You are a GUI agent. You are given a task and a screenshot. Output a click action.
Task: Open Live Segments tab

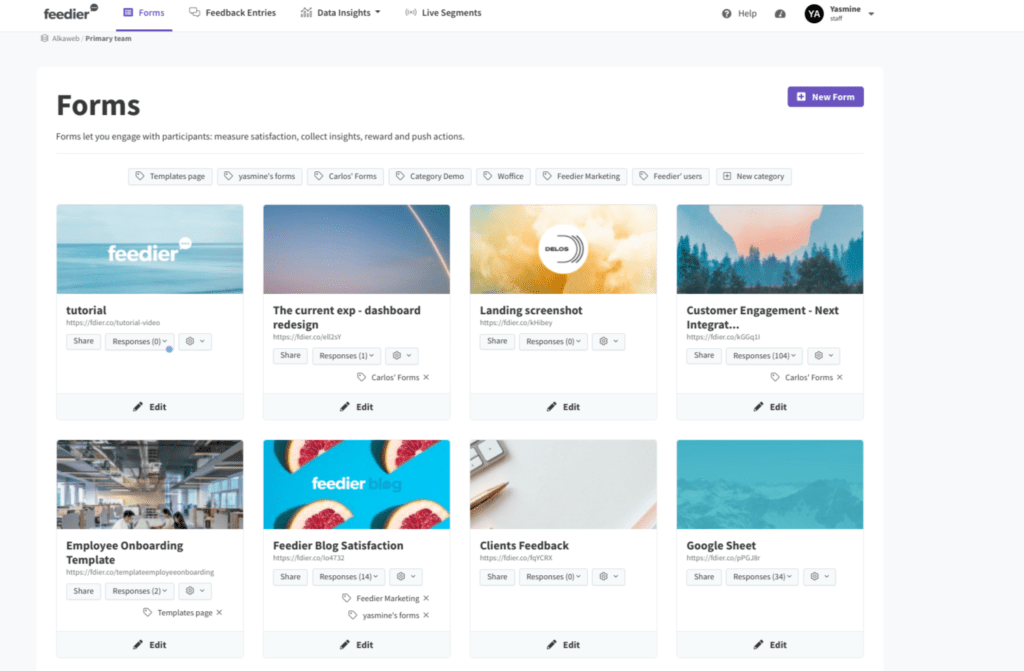[443, 13]
